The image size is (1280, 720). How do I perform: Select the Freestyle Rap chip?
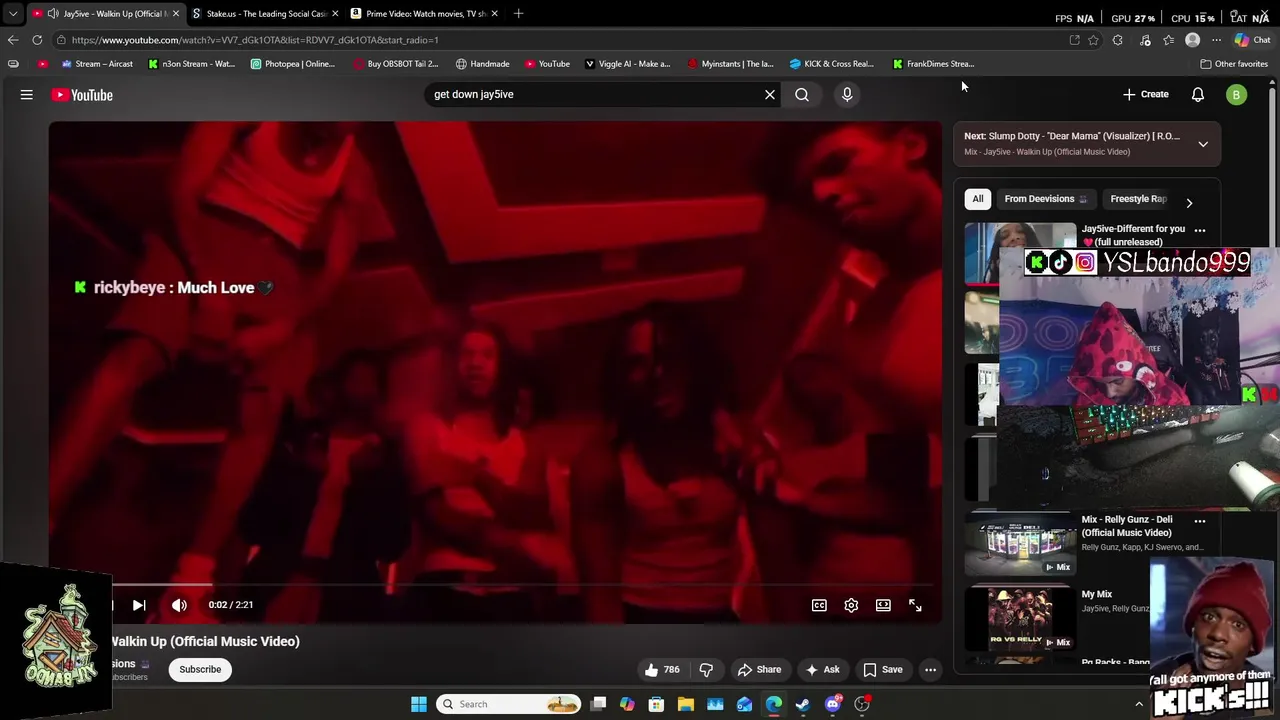tap(1138, 199)
